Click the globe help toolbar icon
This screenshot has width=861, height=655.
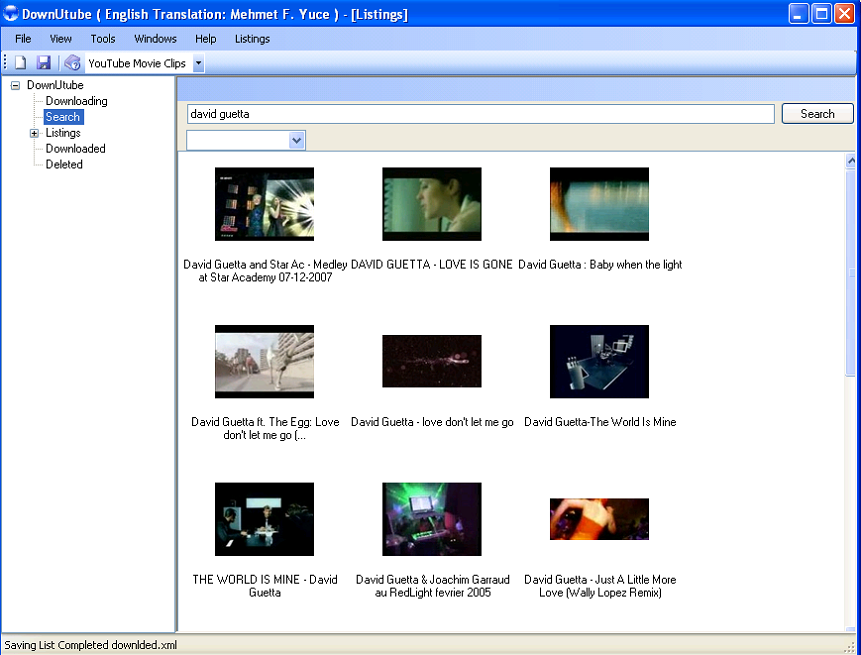pos(72,63)
